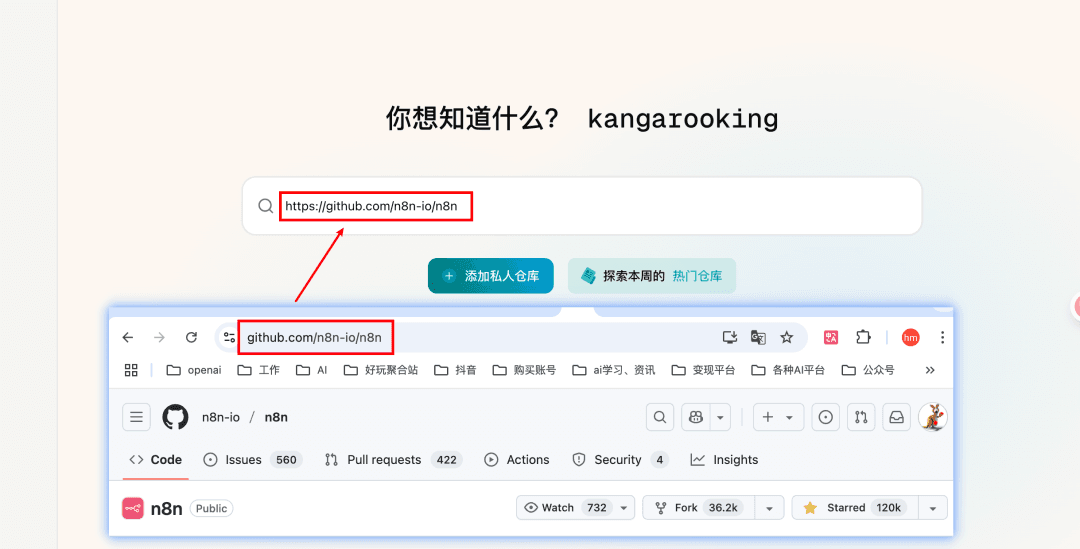Click the browser back arrow
The width and height of the screenshot is (1080, 549).
point(127,338)
